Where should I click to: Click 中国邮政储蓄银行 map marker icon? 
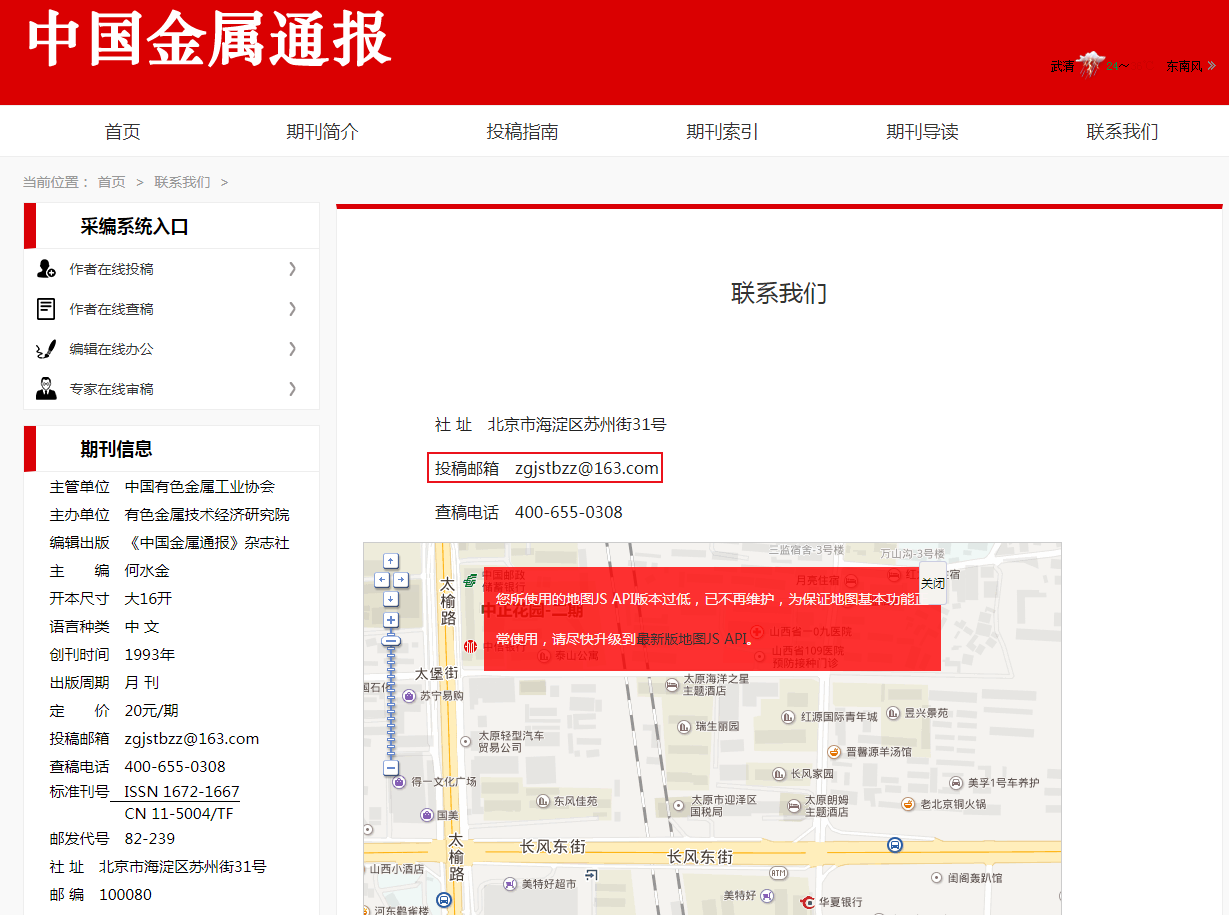470,580
